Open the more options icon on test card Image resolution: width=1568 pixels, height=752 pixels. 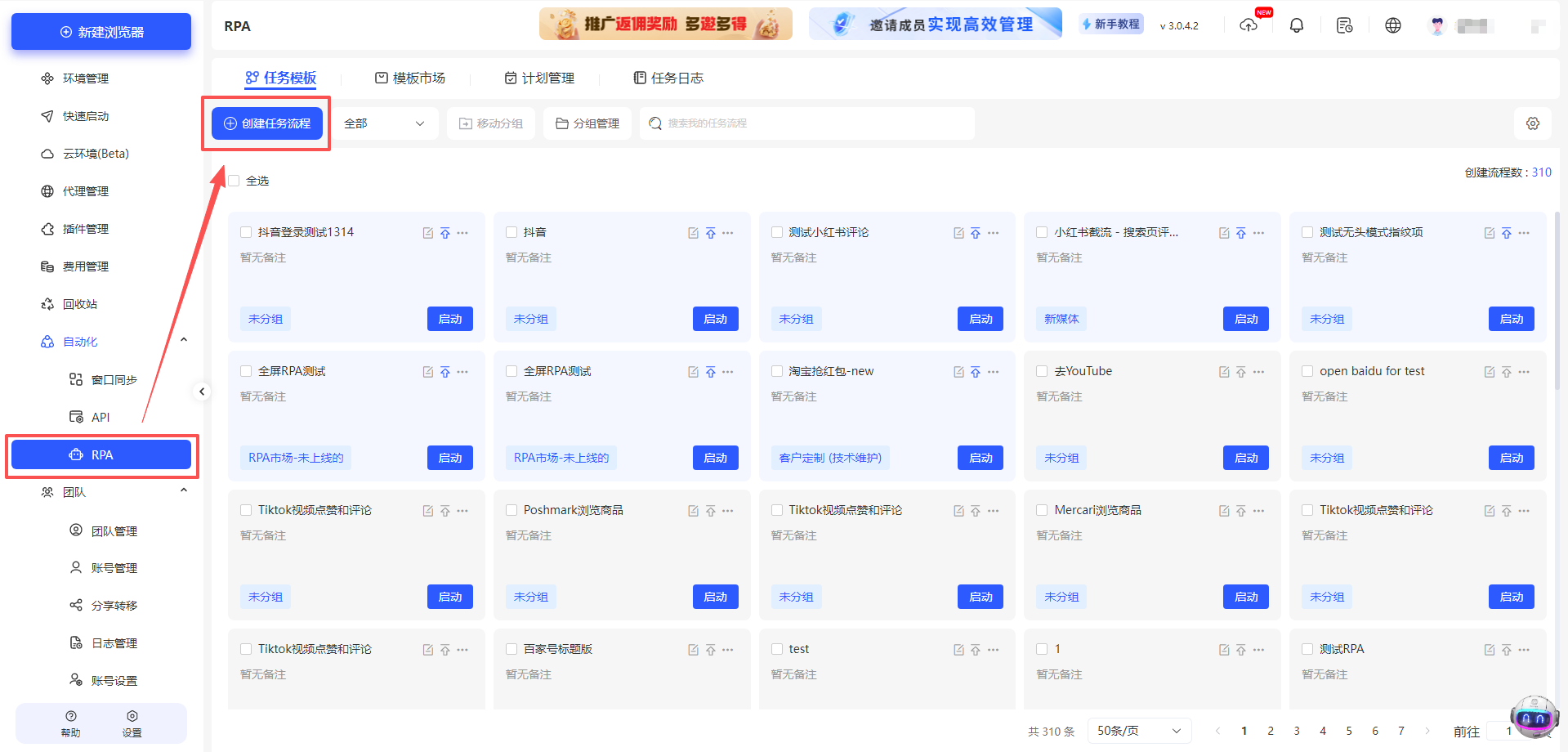point(994,650)
